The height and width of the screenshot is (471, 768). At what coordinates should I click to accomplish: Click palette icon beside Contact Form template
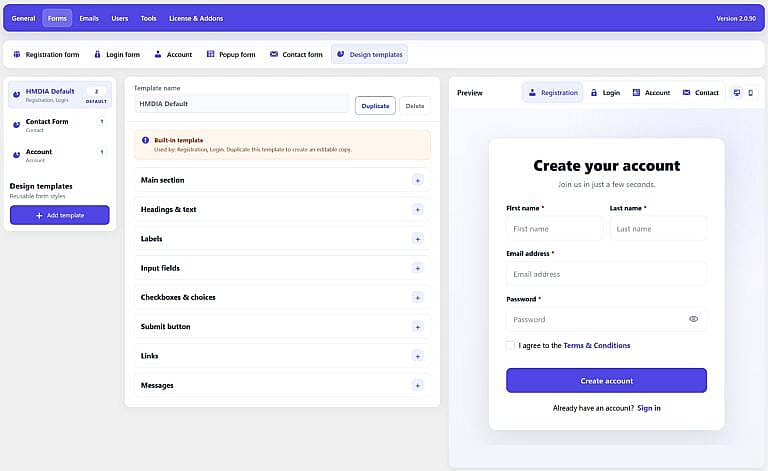pos(17,125)
